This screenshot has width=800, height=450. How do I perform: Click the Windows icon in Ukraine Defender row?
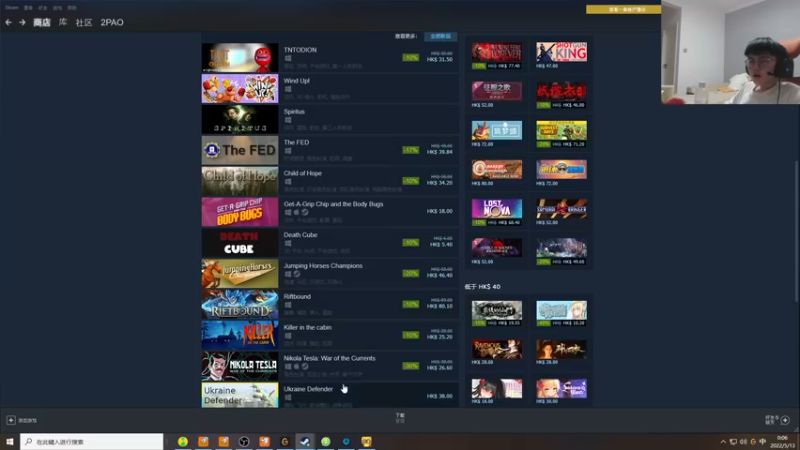pyautogui.click(x=288, y=397)
